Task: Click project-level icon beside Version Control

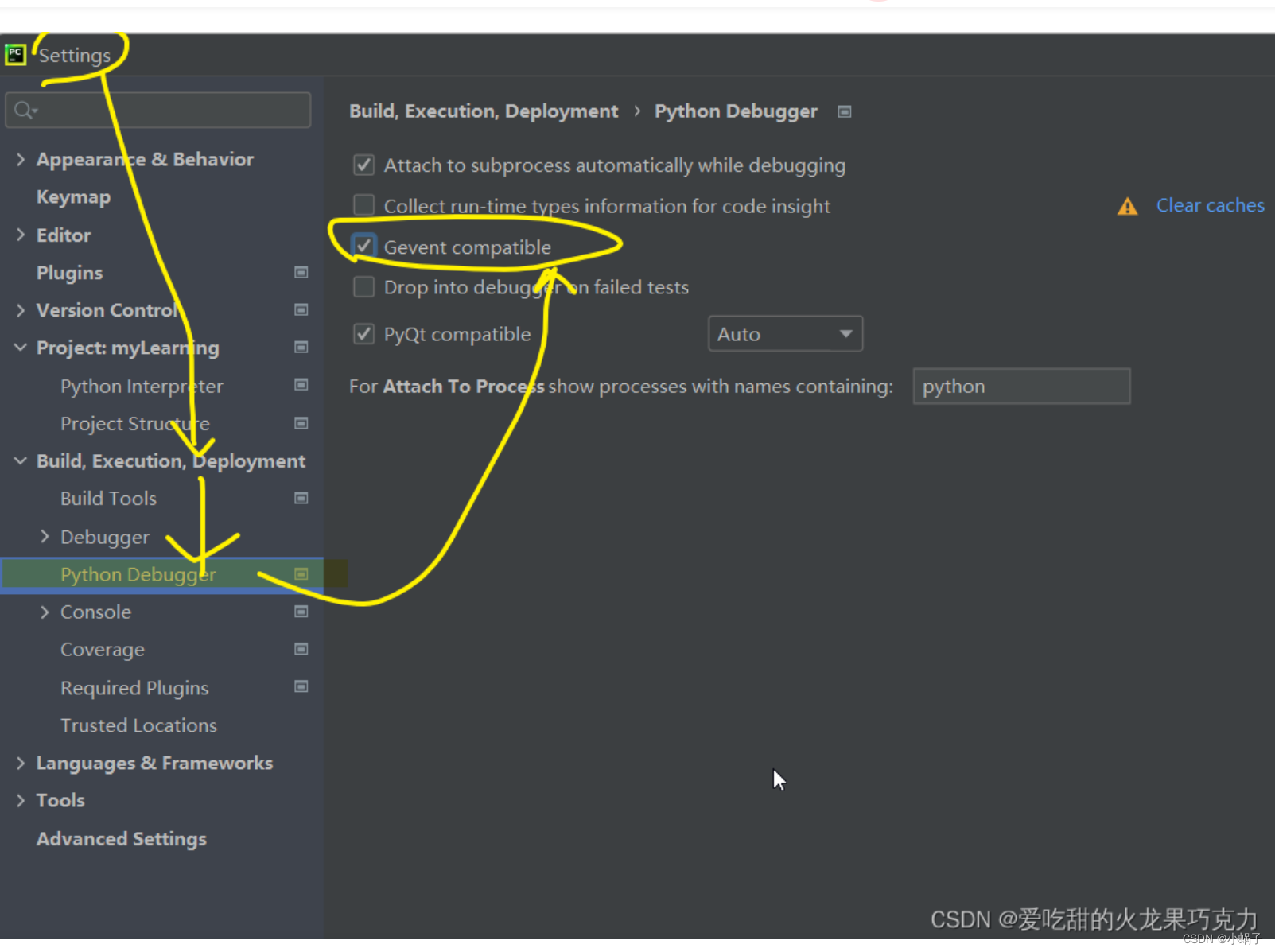Action: click(301, 309)
